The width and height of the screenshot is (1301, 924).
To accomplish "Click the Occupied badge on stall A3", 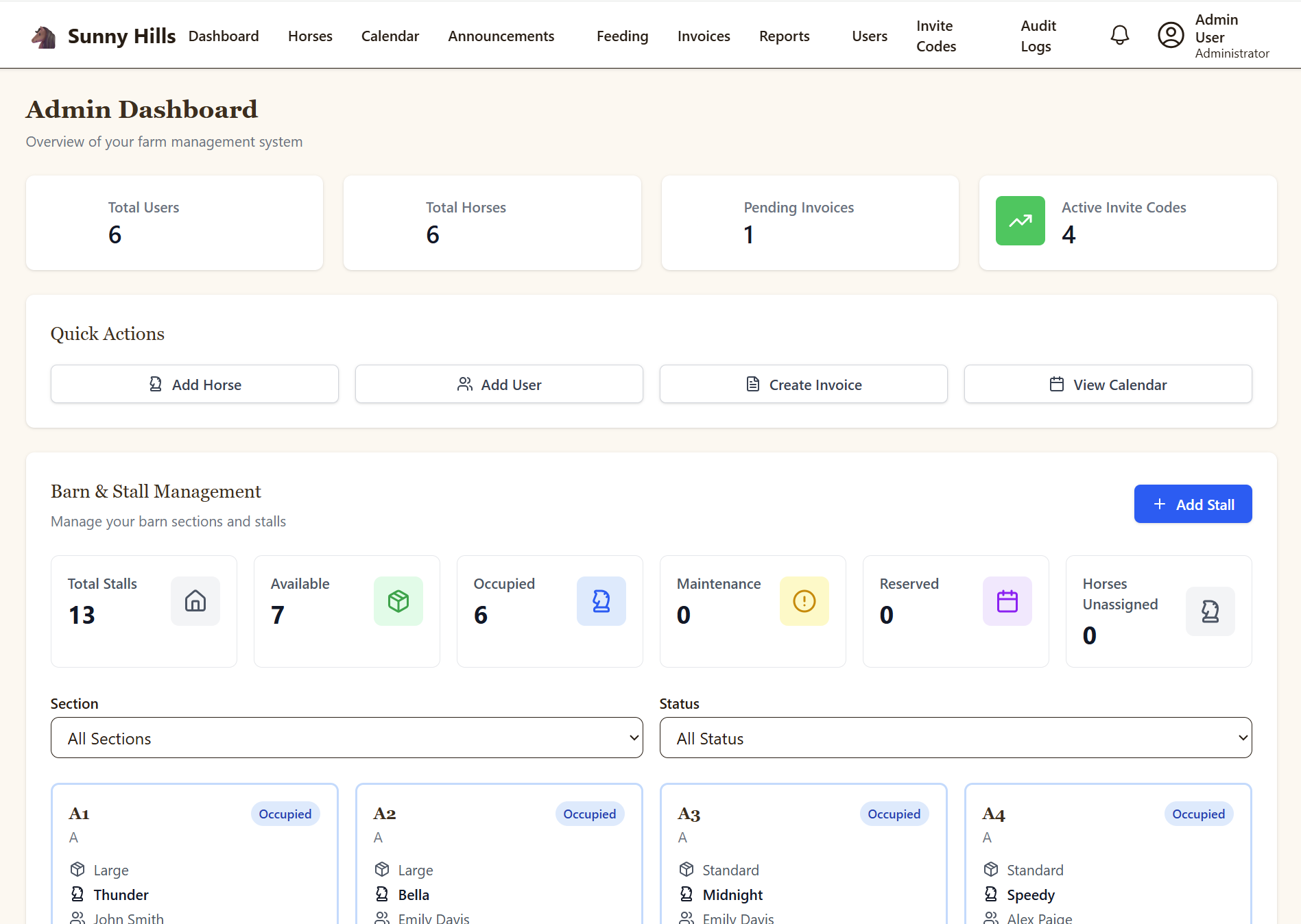I will 894,814.
